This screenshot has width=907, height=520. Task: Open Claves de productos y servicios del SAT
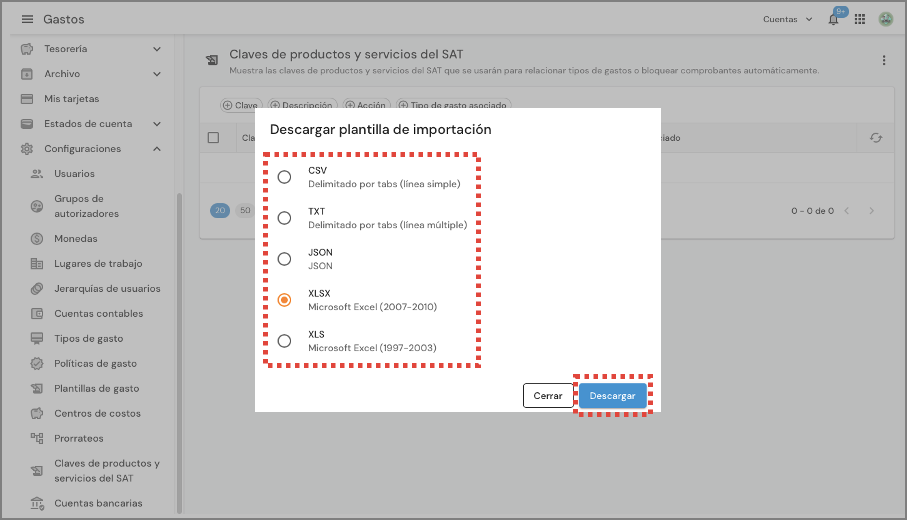pos(107,471)
